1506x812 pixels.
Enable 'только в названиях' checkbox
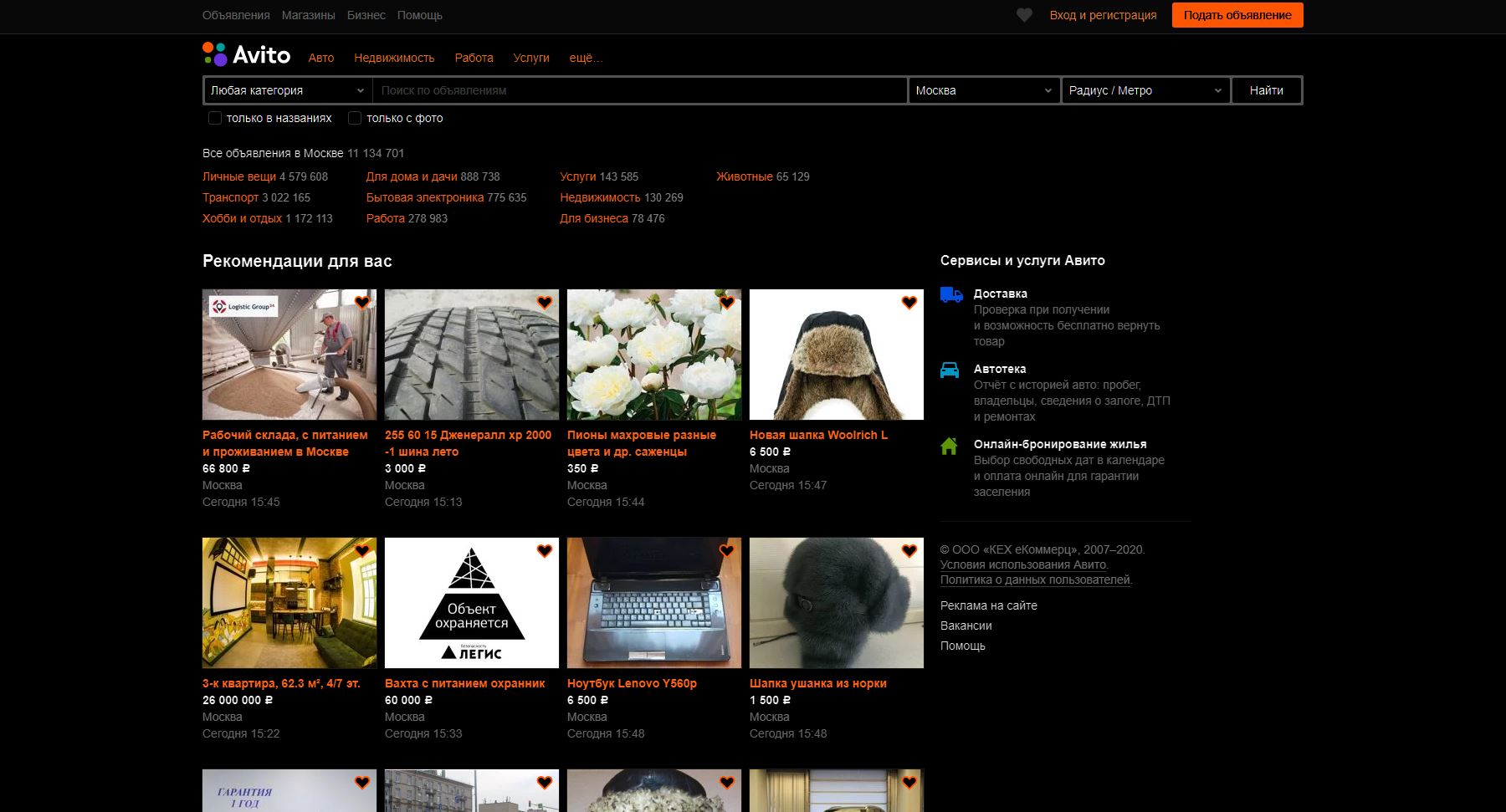(215, 118)
